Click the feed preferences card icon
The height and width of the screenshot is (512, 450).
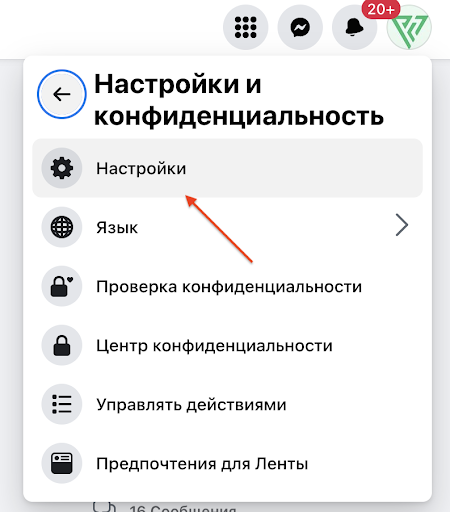point(62,463)
